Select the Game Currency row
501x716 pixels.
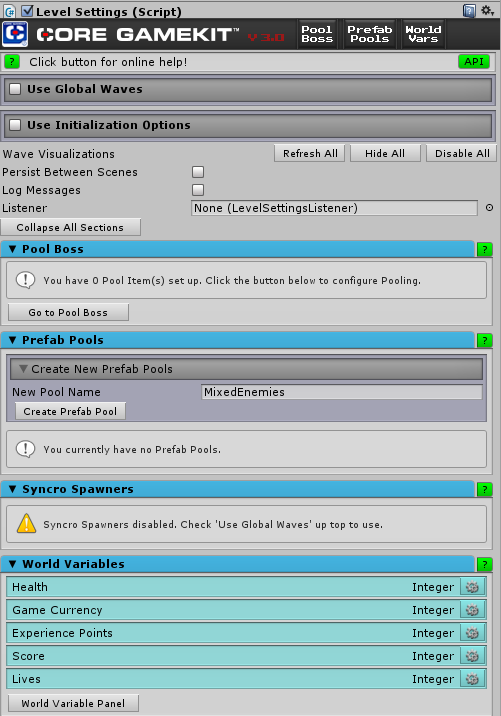click(x=246, y=610)
